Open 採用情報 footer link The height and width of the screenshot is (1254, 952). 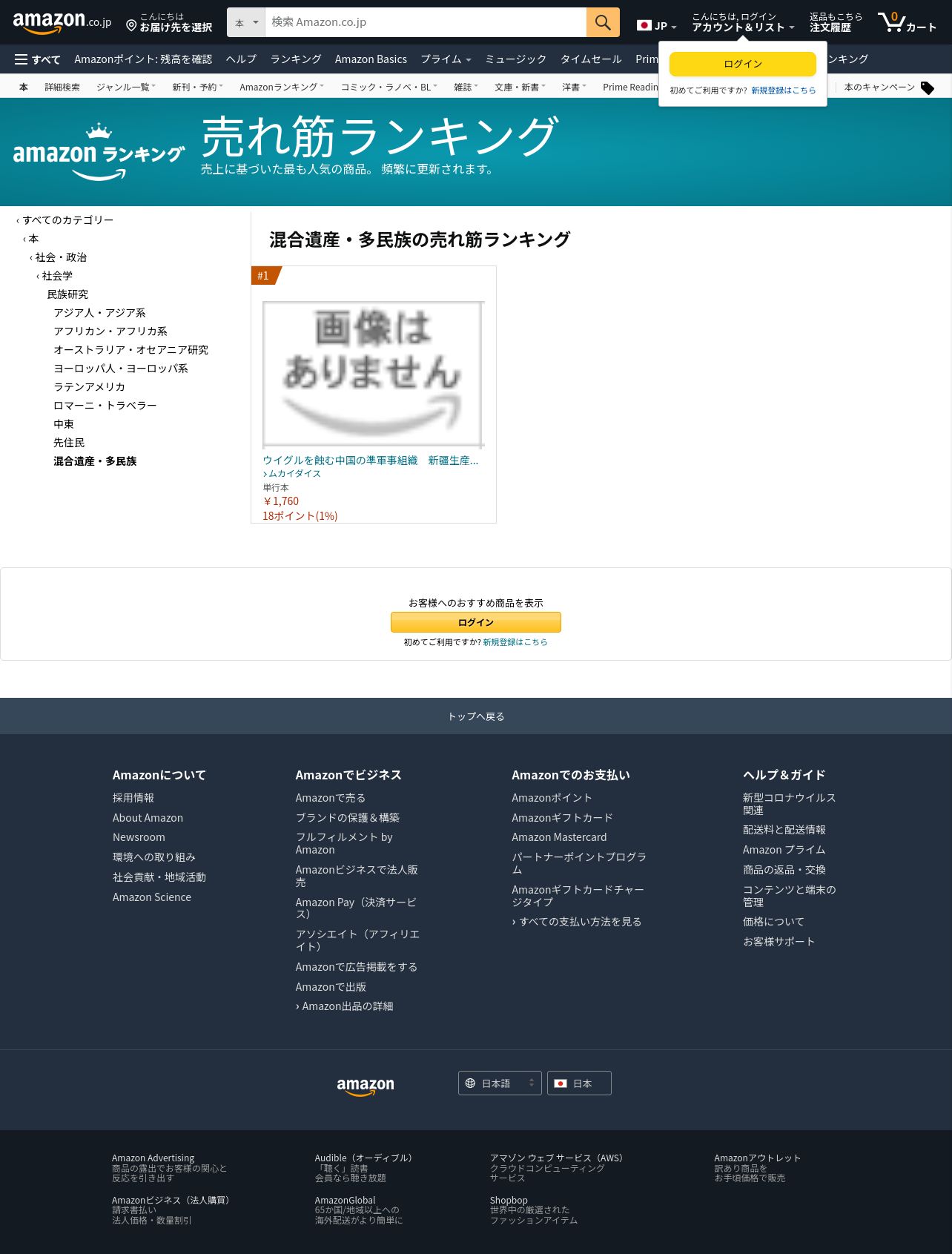coord(133,798)
